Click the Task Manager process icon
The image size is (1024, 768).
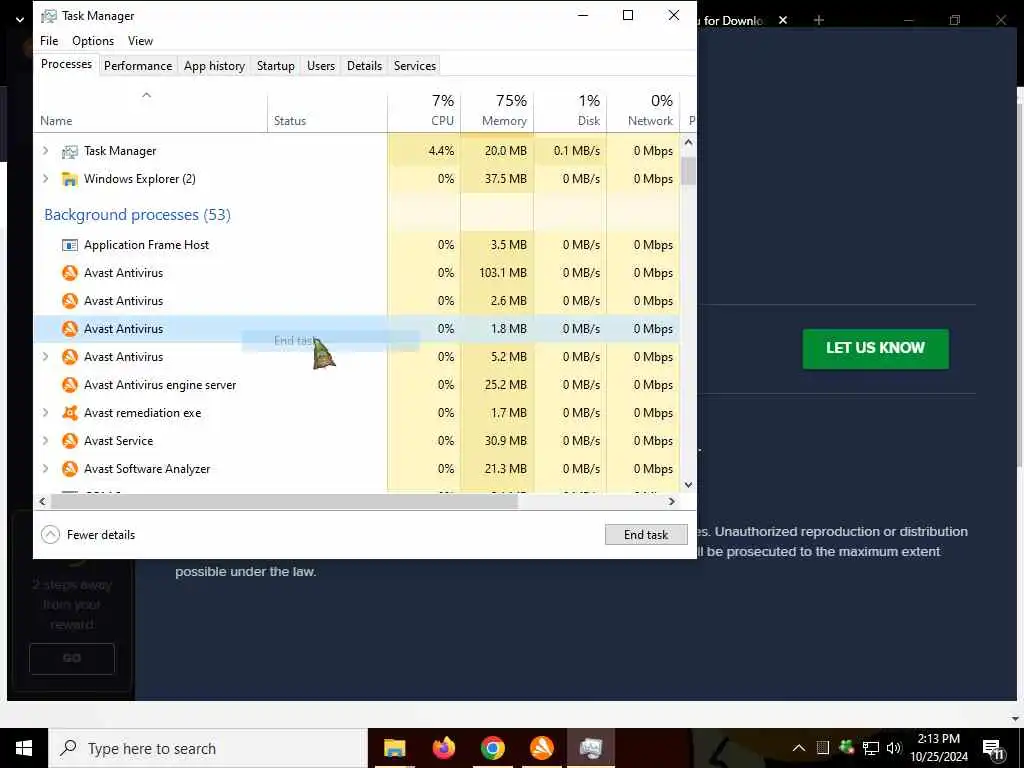point(69,152)
